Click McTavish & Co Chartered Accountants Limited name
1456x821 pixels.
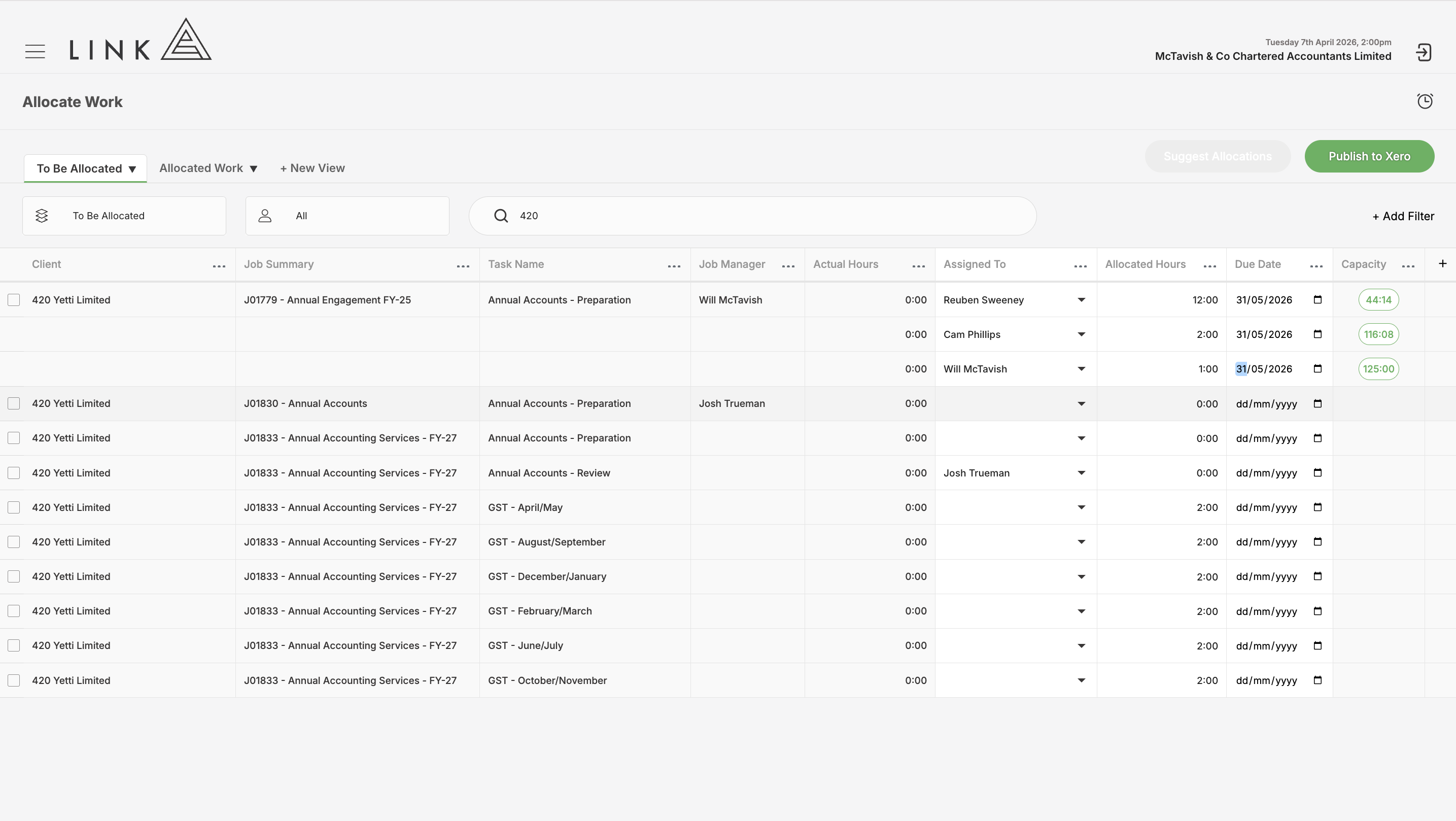(1273, 56)
